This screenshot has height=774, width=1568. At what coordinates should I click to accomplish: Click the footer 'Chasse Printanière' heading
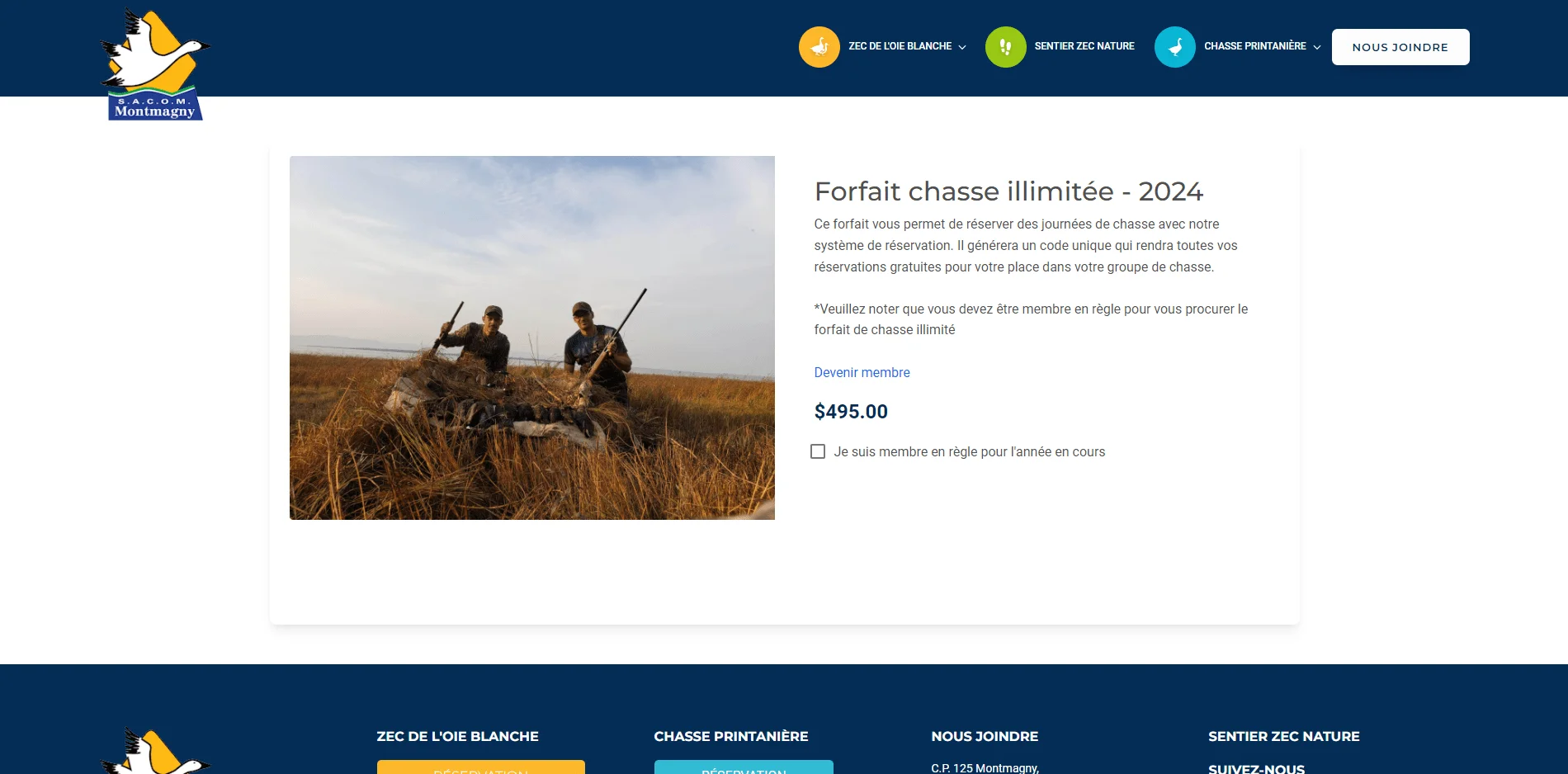click(x=730, y=736)
